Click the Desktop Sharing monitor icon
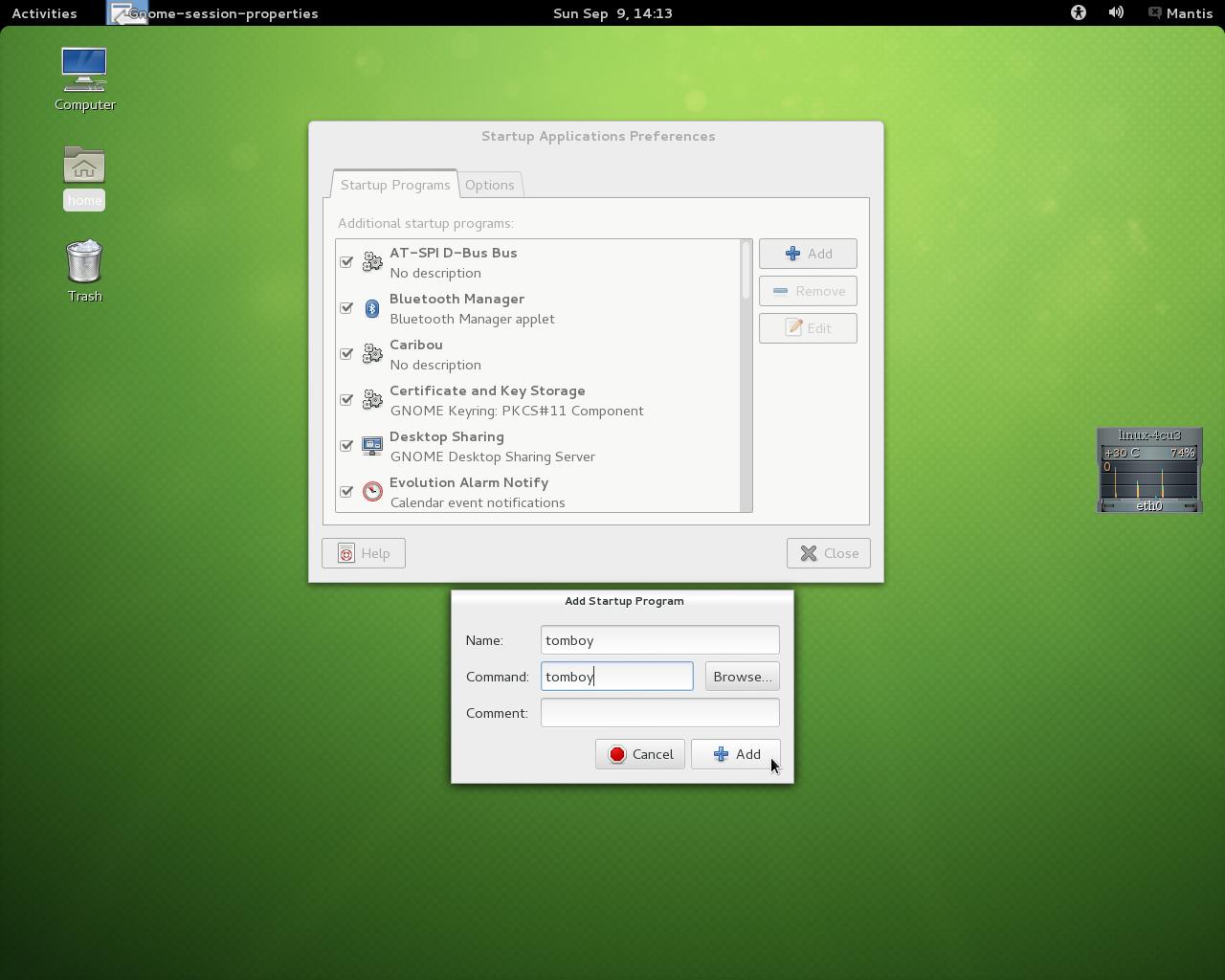 pyautogui.click(x=372, y=445)
